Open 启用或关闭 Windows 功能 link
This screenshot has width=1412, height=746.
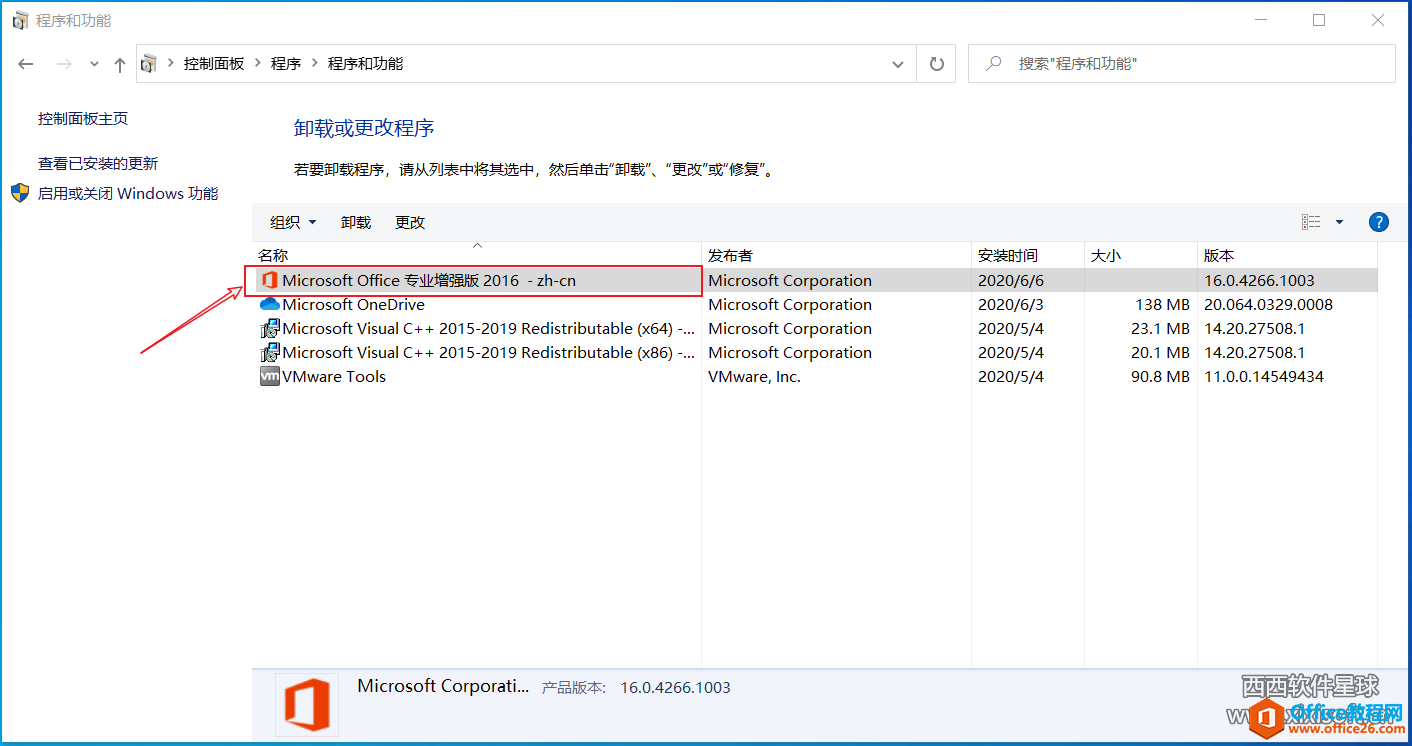[128, 193]
